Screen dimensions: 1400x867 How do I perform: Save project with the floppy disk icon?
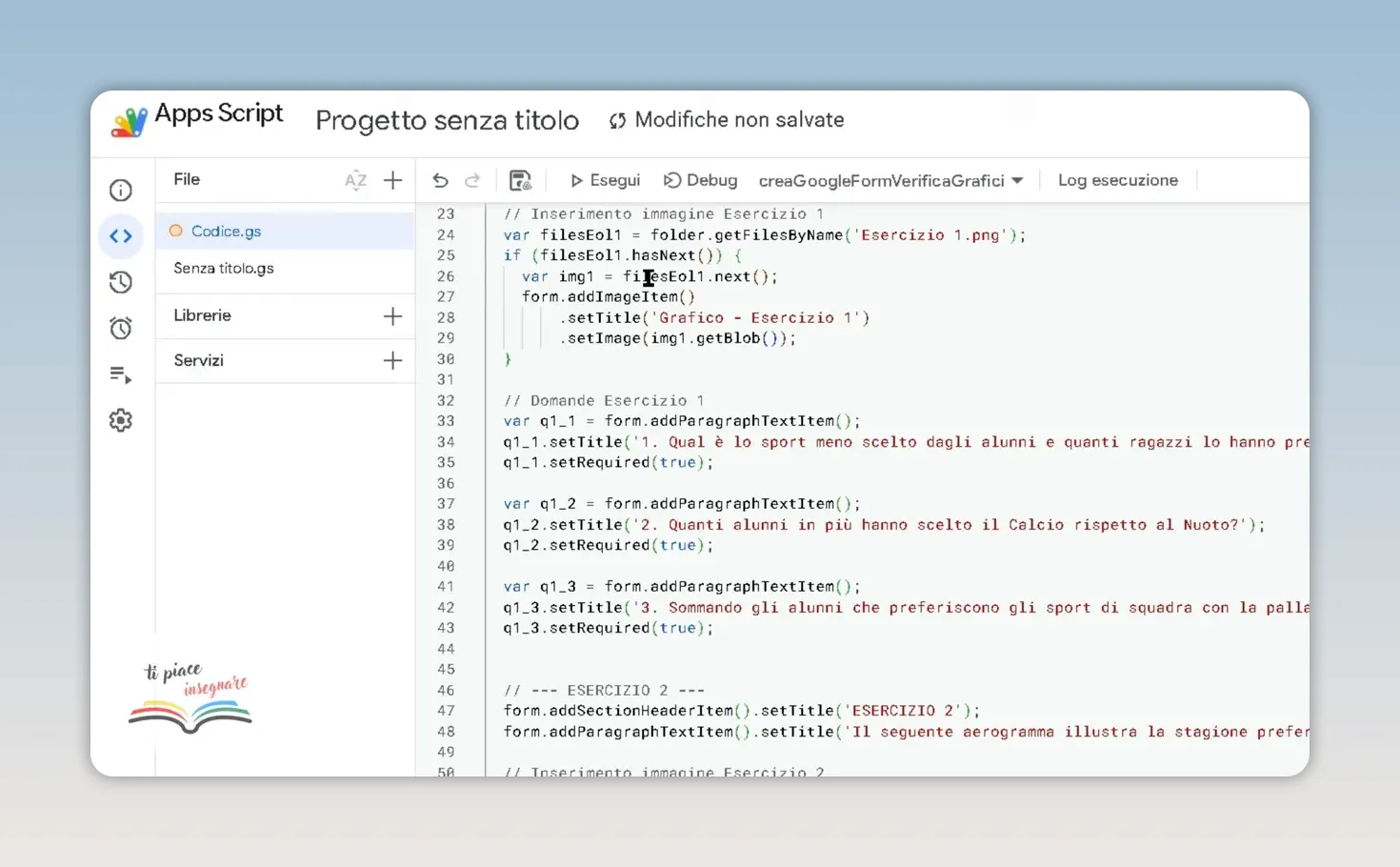pos(520,180)
